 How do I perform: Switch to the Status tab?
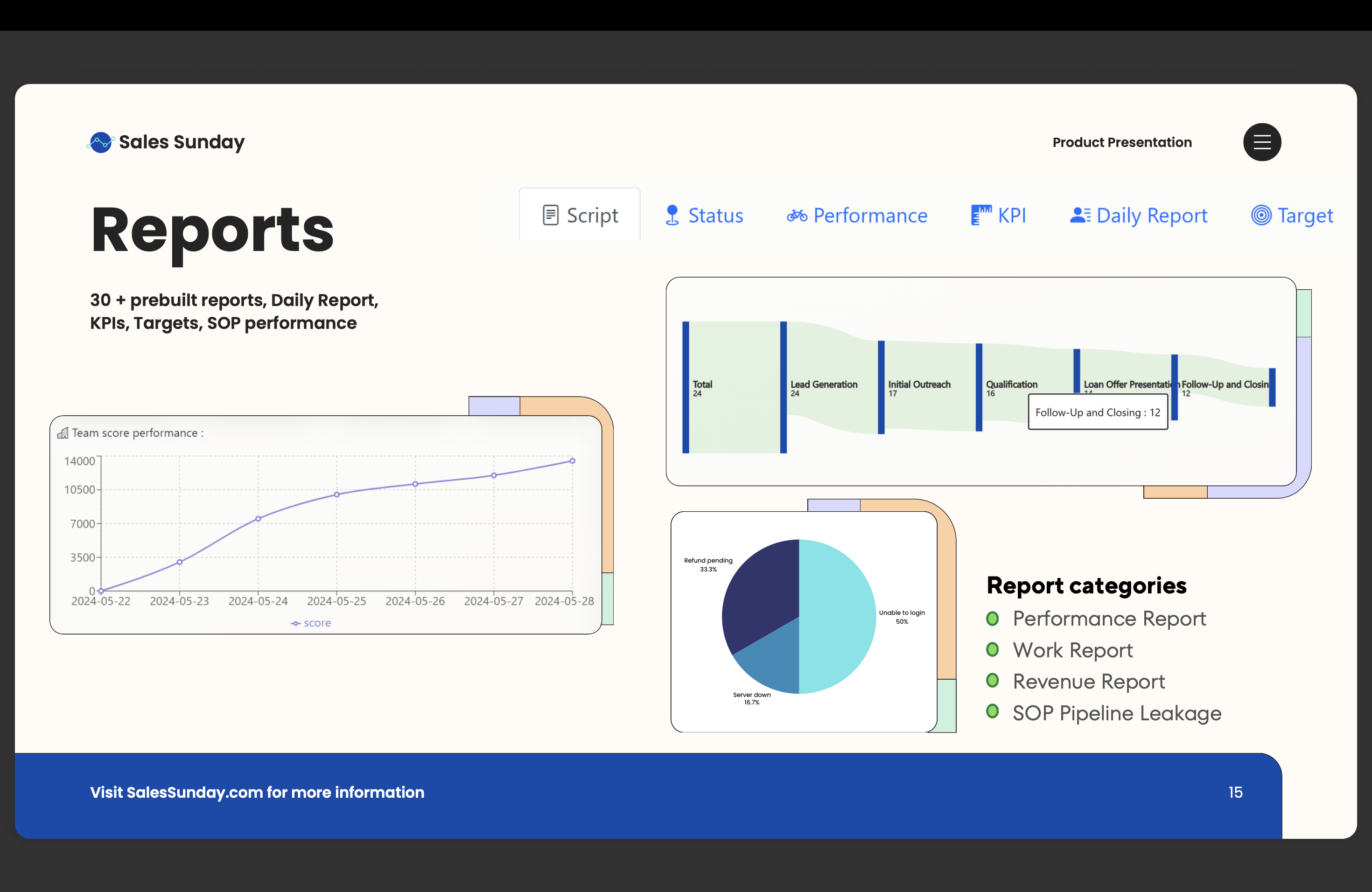(x=704, y=216)
